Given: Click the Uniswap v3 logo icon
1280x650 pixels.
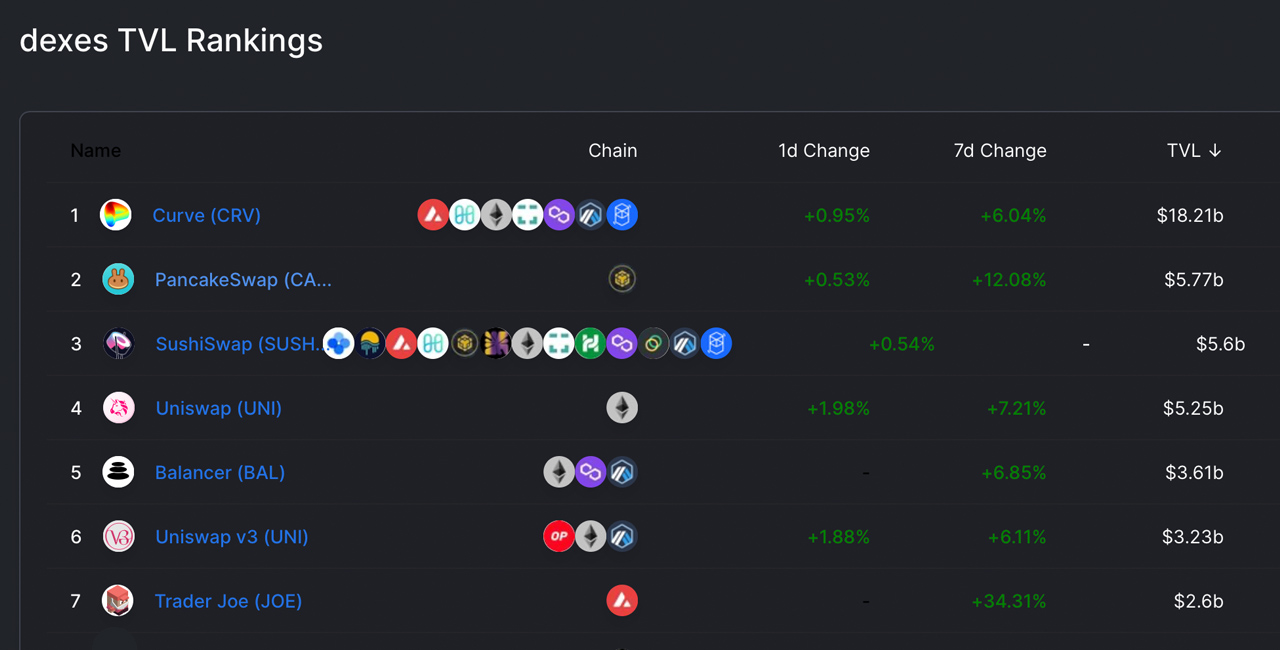Looking at the screenshot, I should [118, 537].
